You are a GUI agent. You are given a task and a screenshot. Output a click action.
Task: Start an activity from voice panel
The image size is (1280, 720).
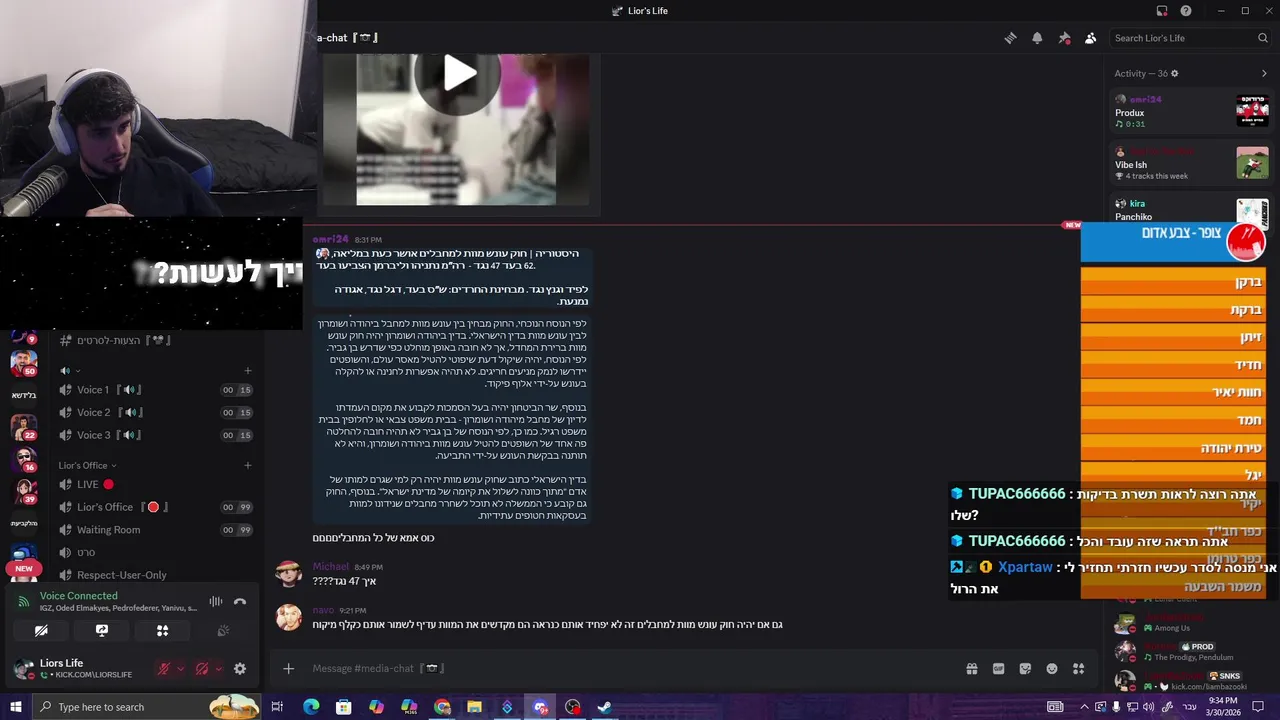tap(162, 630)
